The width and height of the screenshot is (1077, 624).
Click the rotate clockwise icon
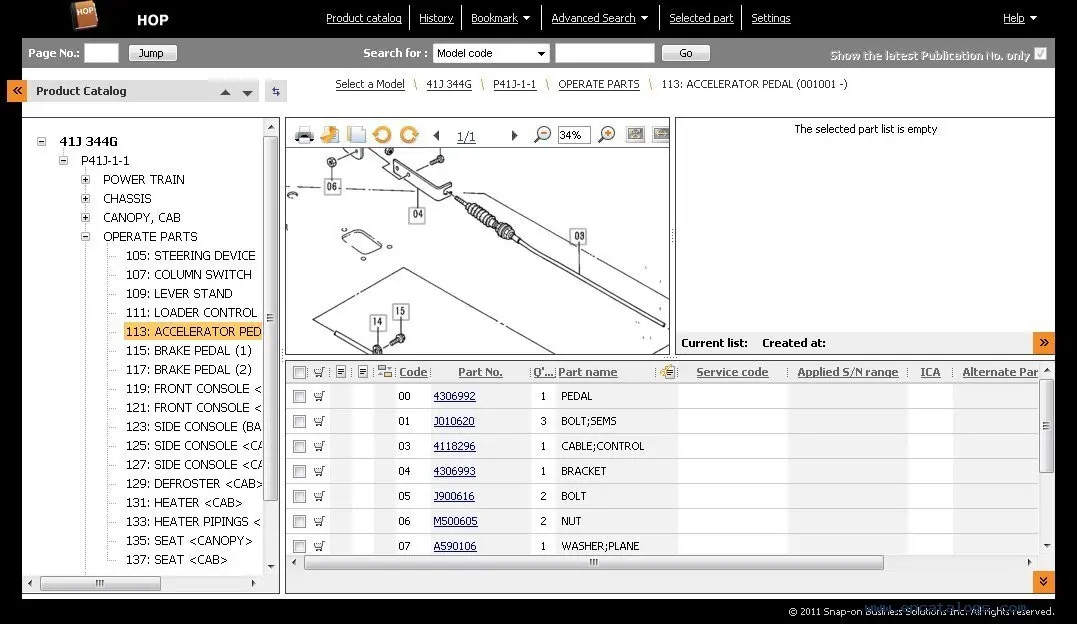coord(409,135)
